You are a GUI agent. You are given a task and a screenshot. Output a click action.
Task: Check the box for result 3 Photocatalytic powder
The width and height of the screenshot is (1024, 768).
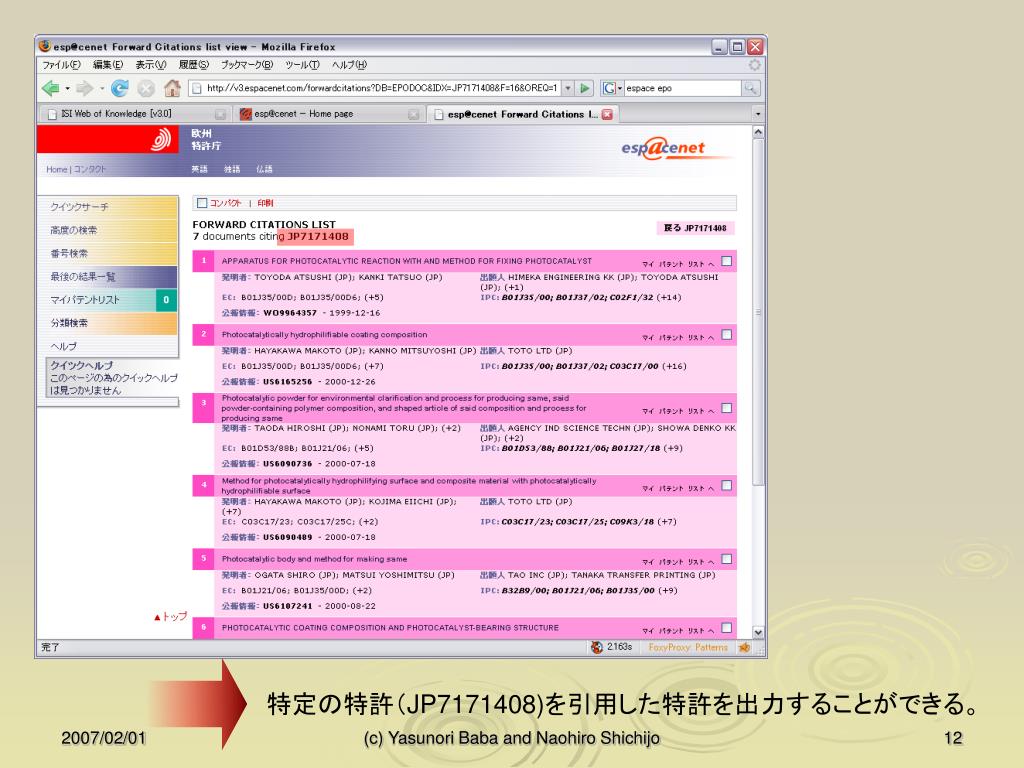[726, 408]
